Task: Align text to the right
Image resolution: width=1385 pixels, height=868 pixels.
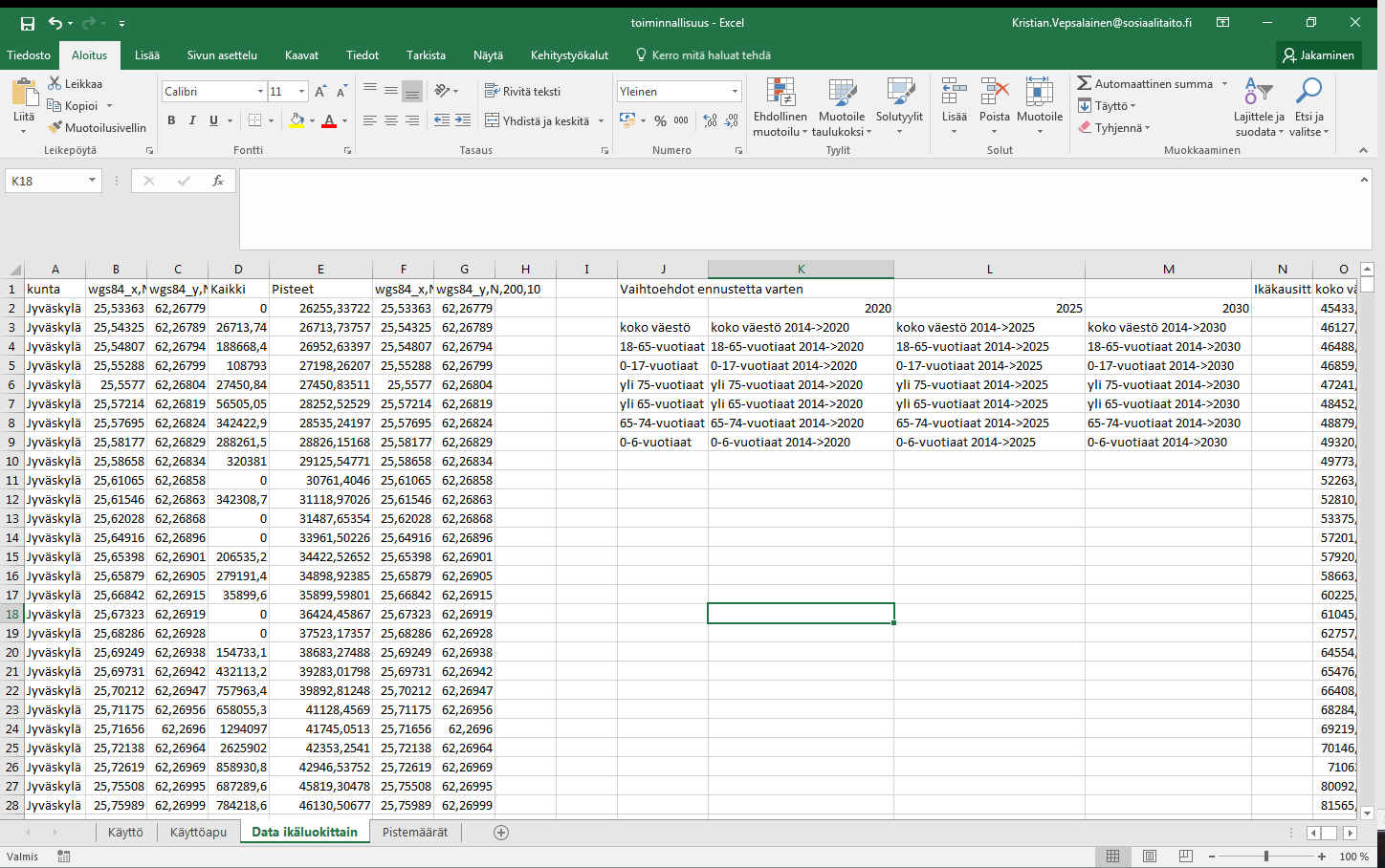Action: [412, 120]
